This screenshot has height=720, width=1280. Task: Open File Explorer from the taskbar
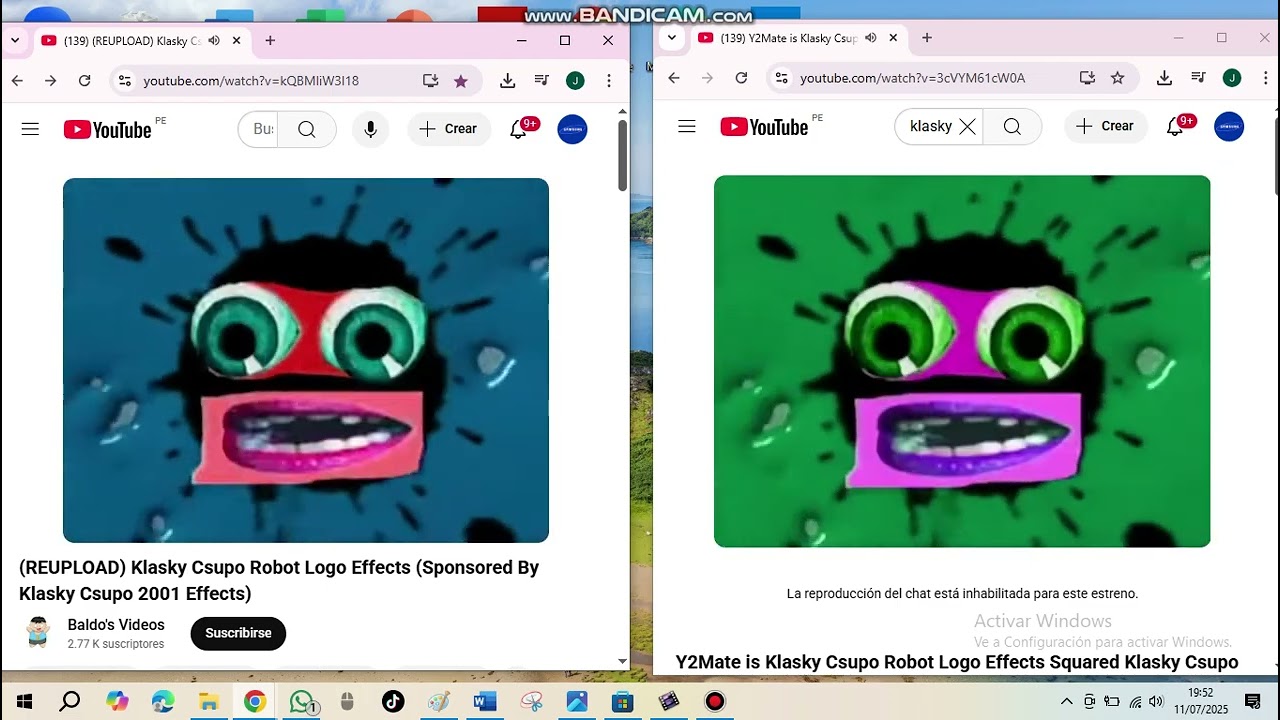(208, 701)
